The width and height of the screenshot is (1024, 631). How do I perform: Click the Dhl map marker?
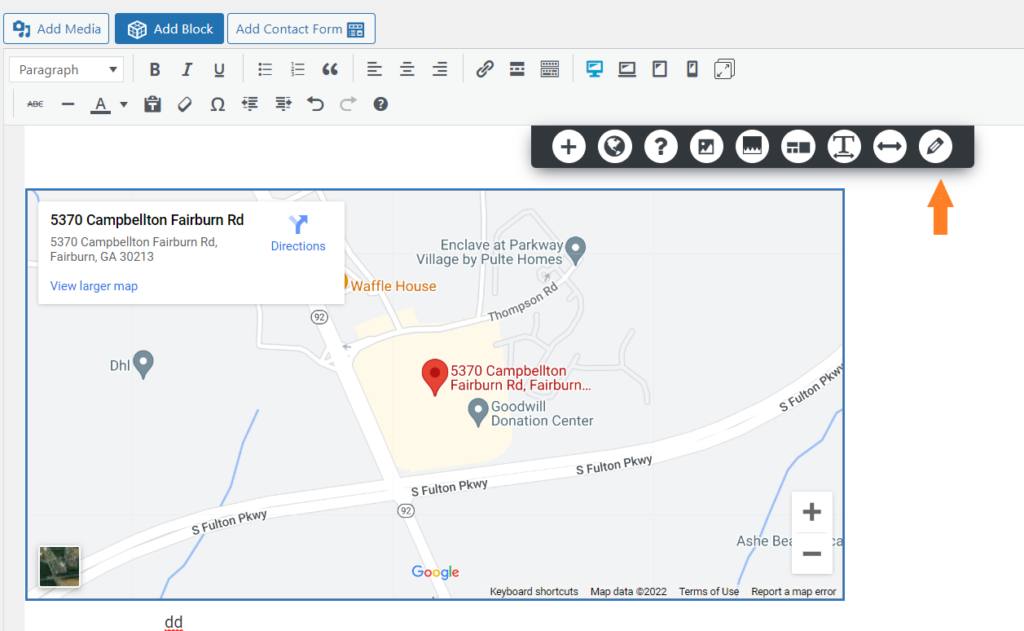click(x=143, y=364)
